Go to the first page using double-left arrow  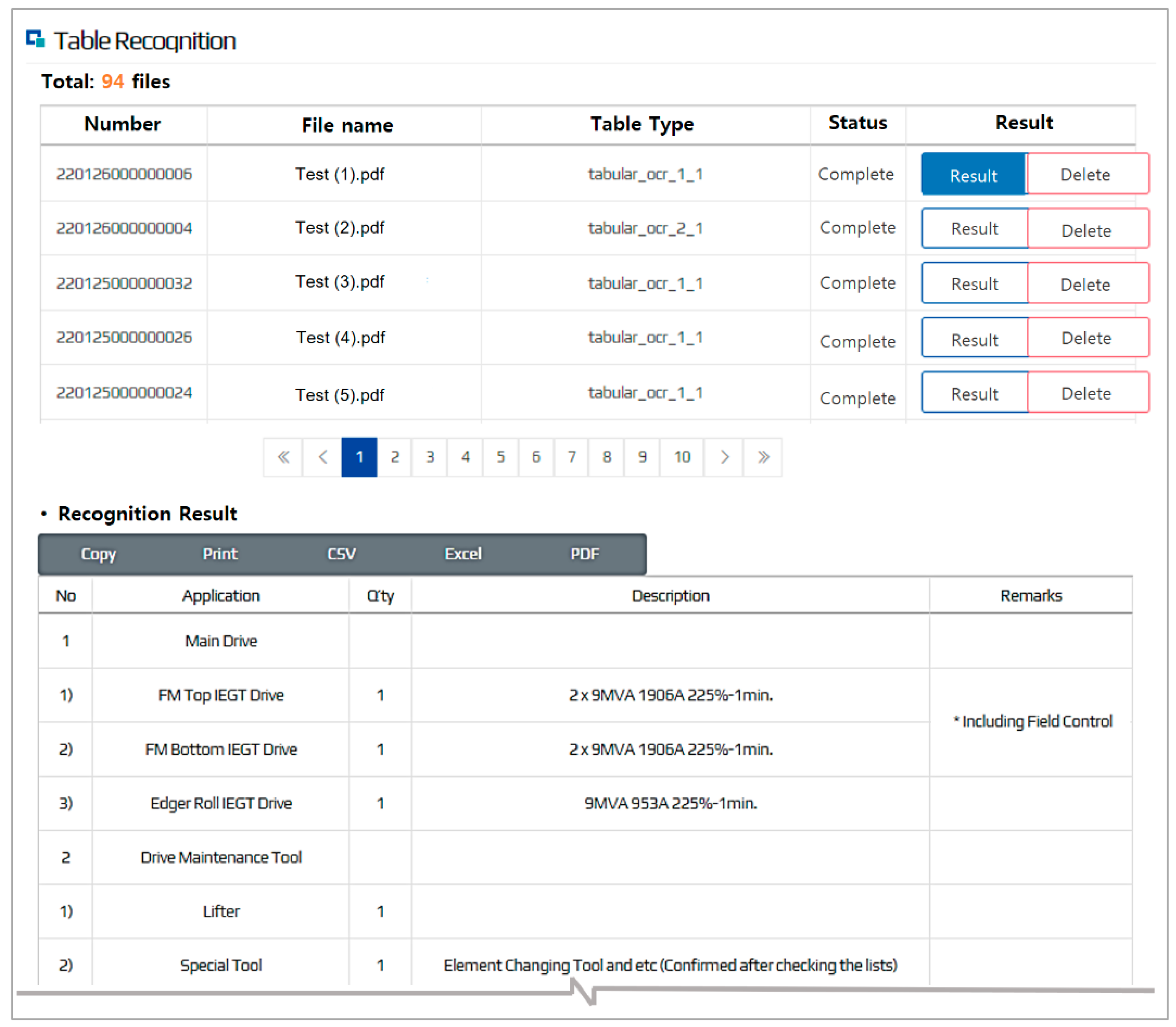(x=283, y=457)
